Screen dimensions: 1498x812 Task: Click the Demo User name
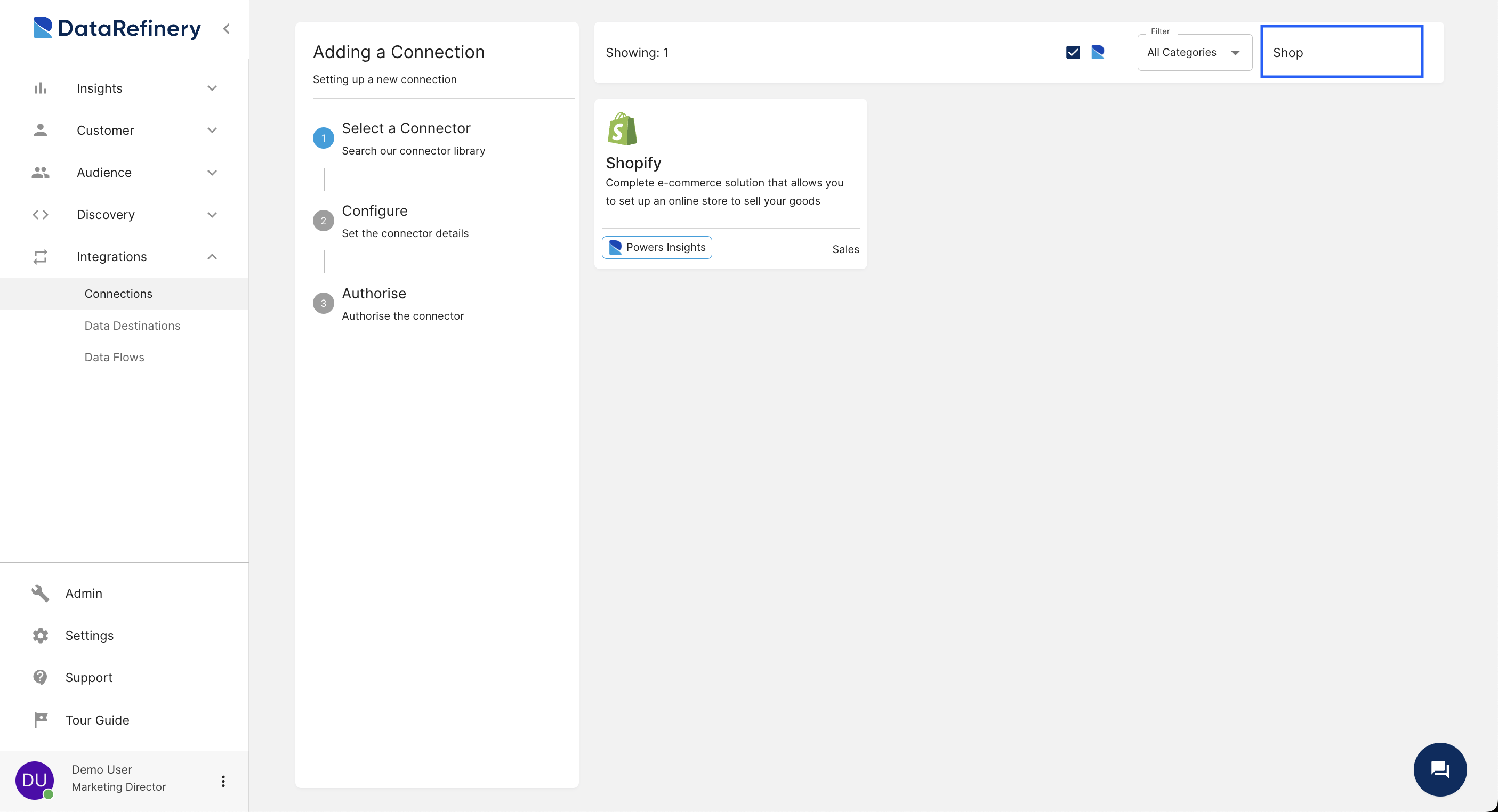(x=102, y=769)
